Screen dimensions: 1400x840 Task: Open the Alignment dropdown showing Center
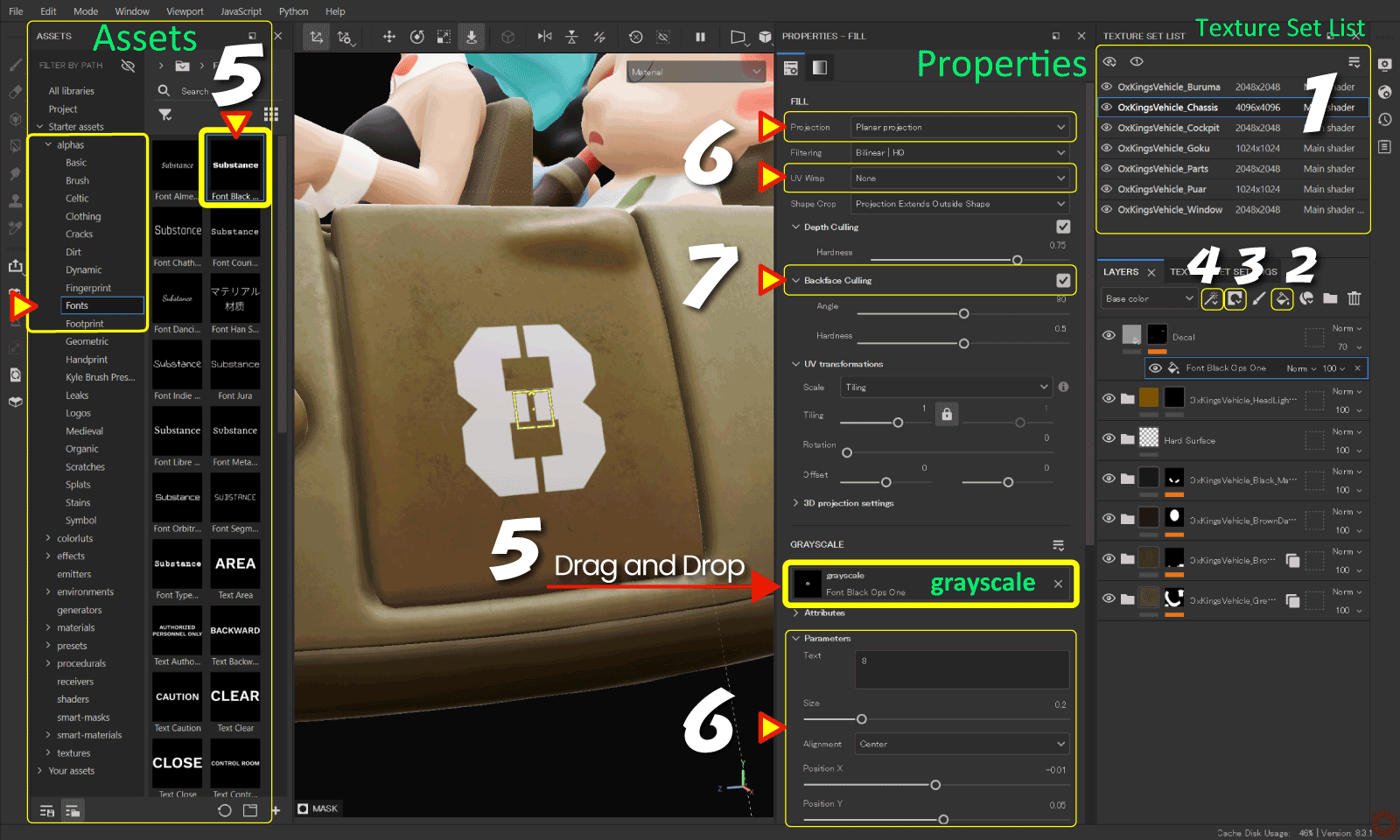pos(960,745)
